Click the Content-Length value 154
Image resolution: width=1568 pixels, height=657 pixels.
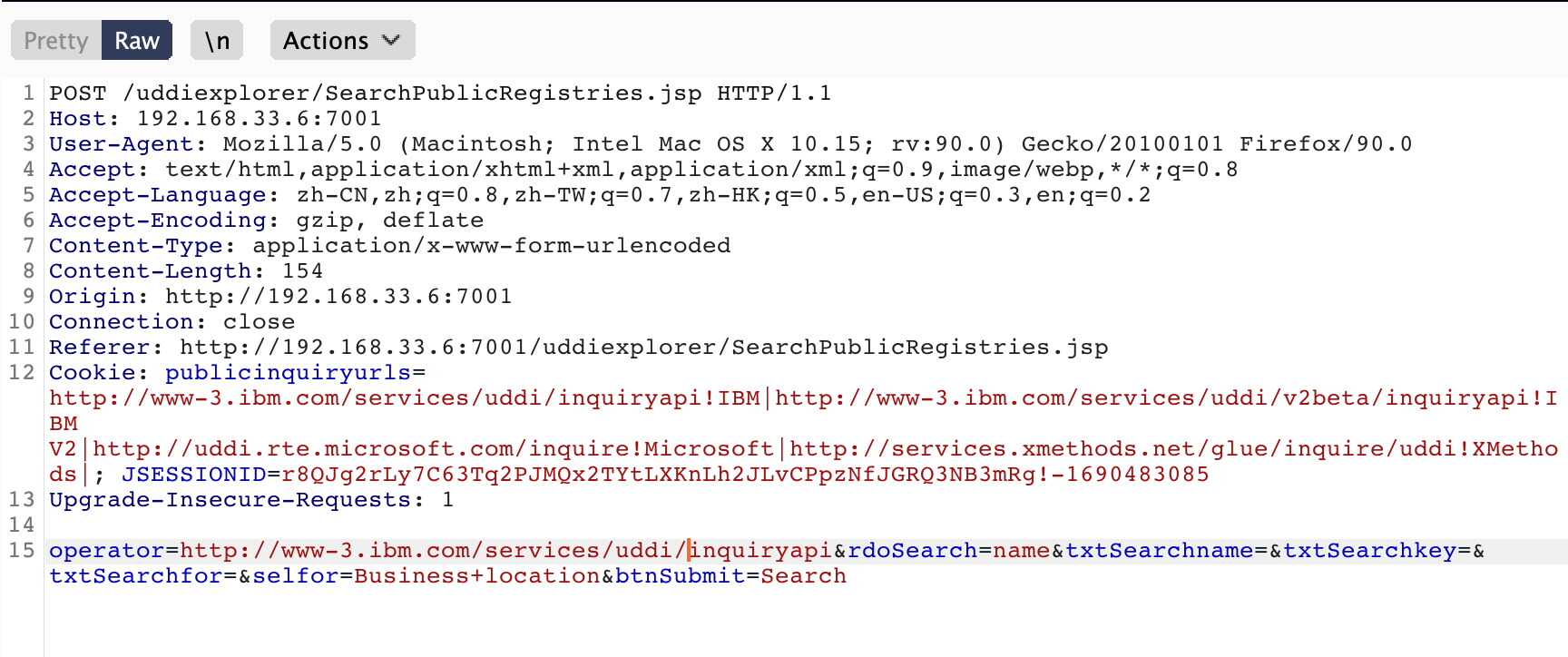(x=302, y=271)
